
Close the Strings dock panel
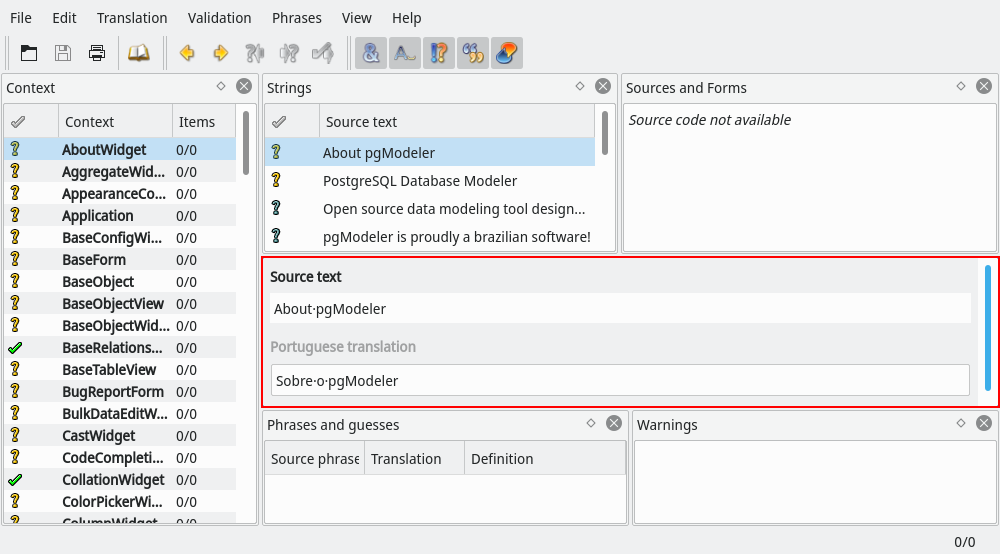pyautogui.click(x=603, y=86)
